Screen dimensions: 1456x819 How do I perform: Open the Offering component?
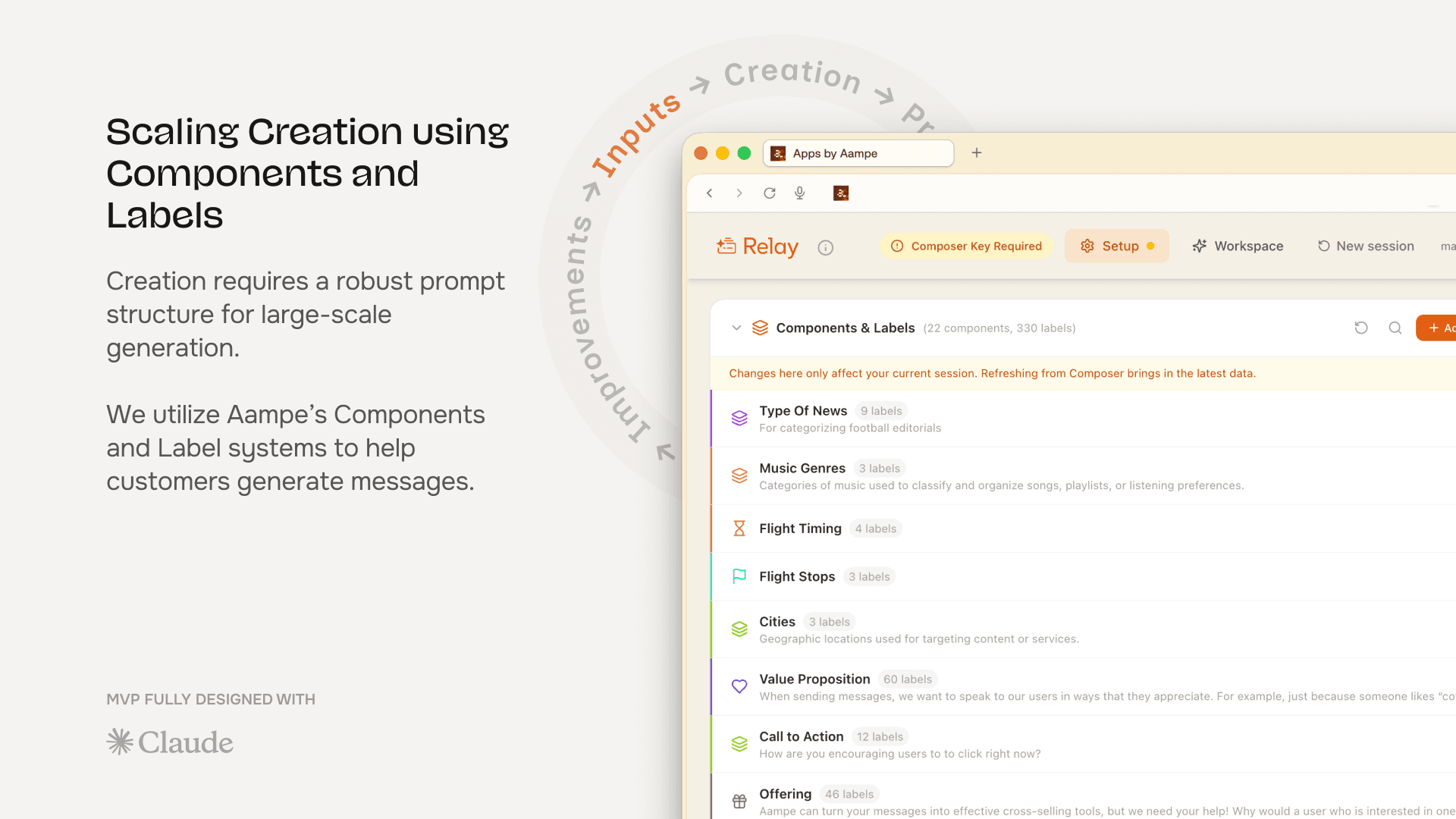[x=1083, y=796]
